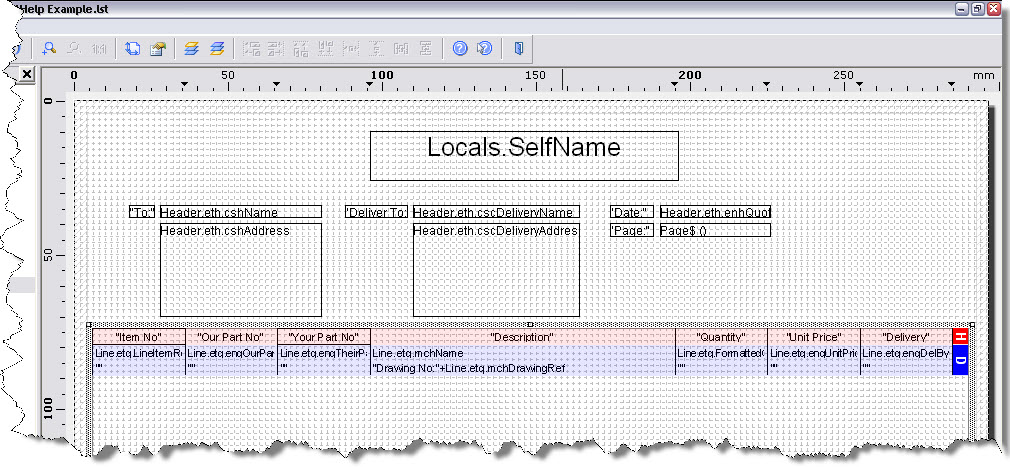
Task: Click the second greyed alignment icon
Action: tap(276, 48)
